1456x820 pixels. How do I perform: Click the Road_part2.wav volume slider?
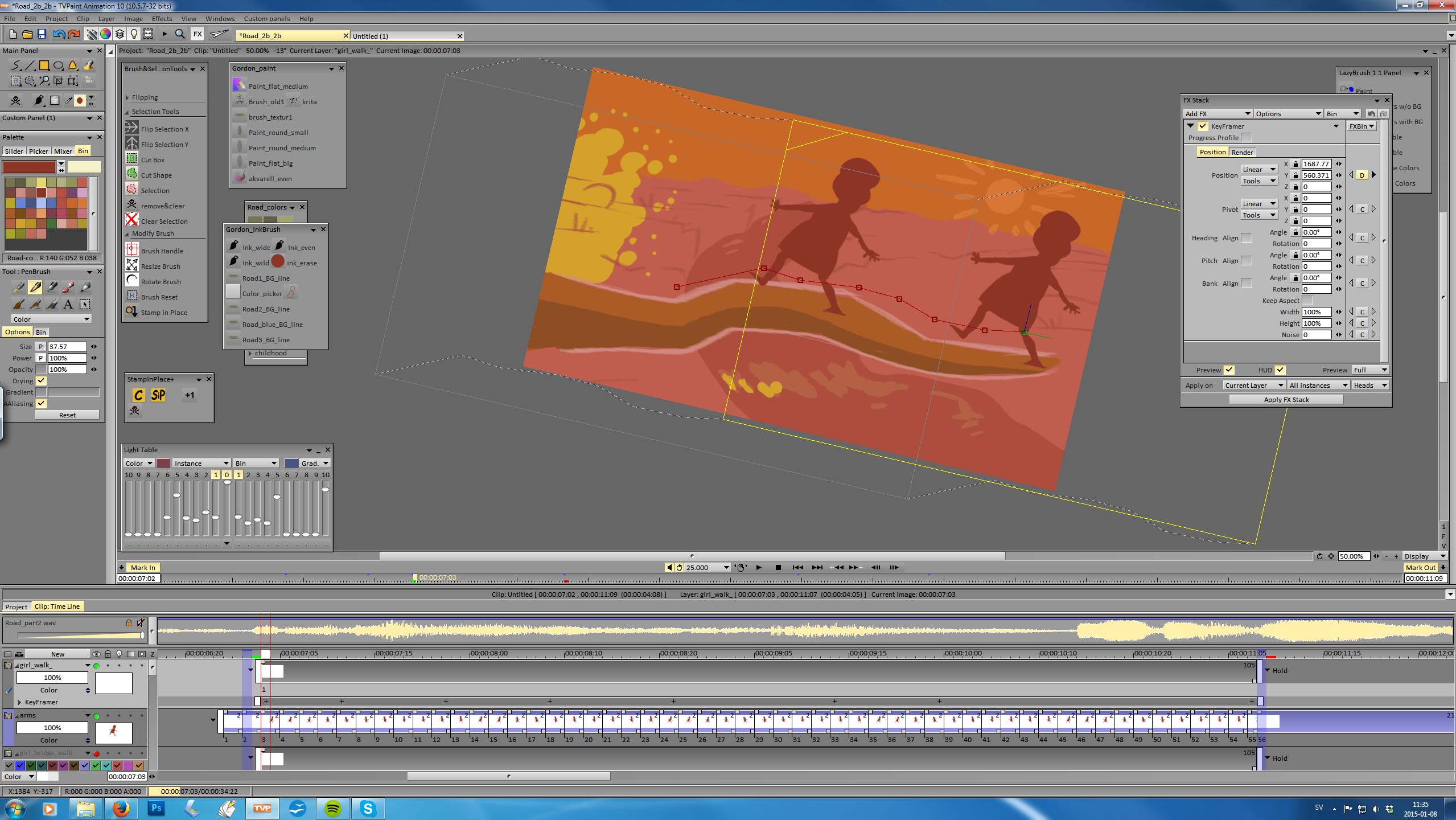pyautogui.click(x=80, y=635)
